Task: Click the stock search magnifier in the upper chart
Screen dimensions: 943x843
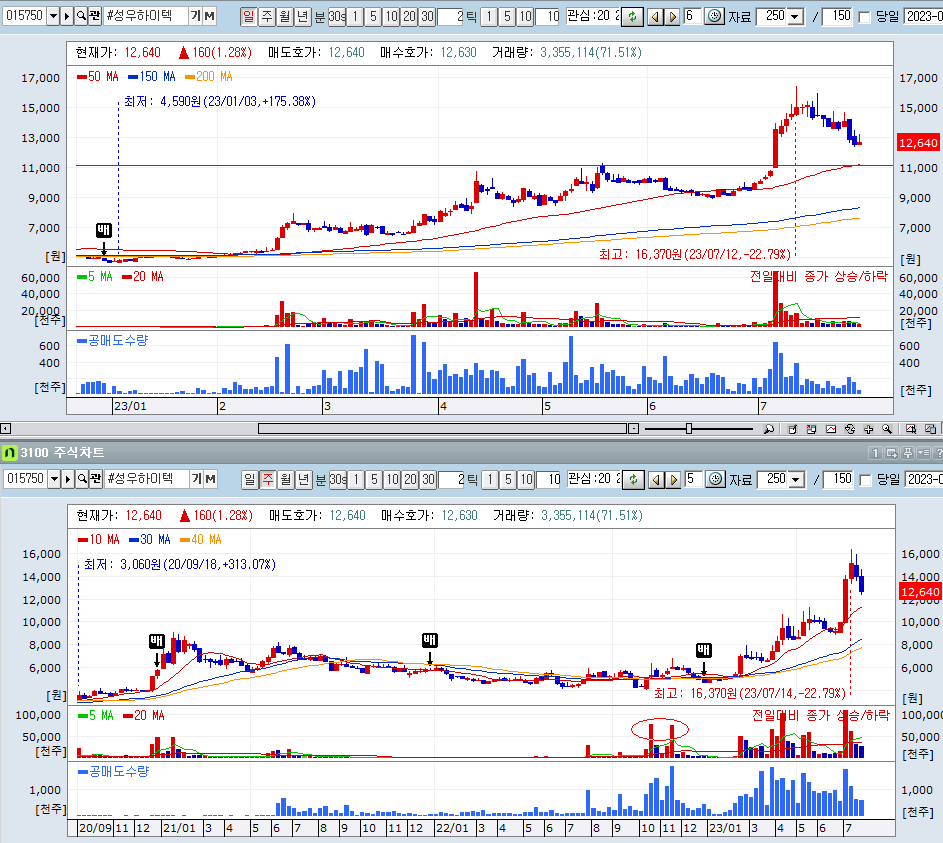Action: pos(81,16)
